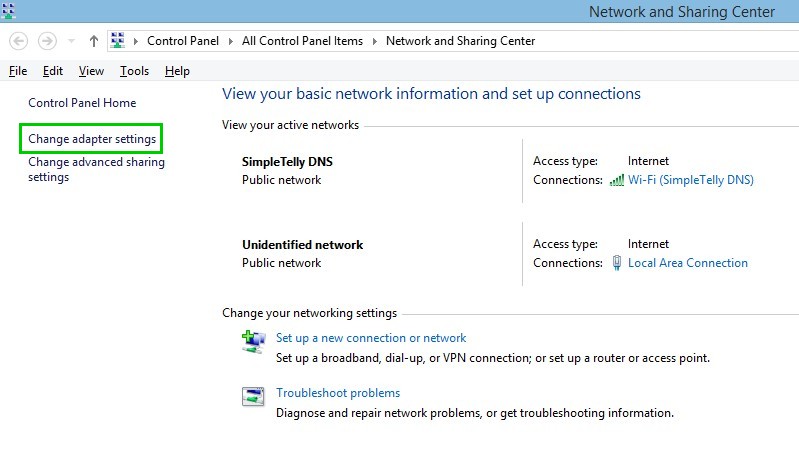Click Set up a new connection or network

tap(371, 338)
